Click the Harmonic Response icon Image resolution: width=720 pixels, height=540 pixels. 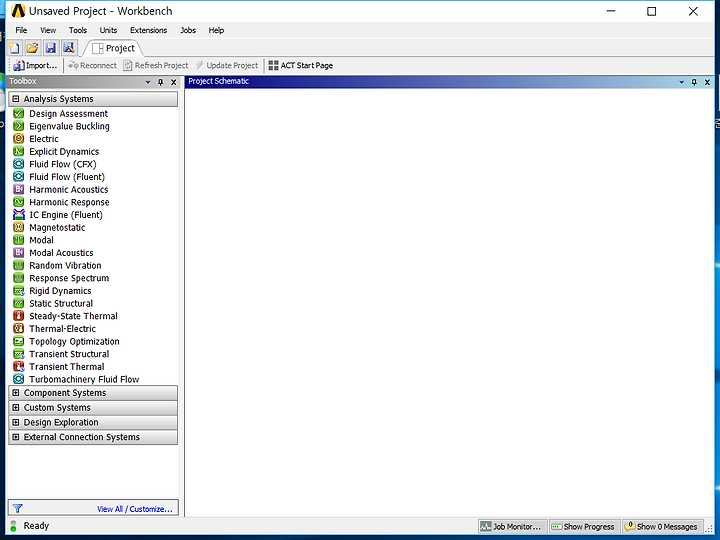18,202
